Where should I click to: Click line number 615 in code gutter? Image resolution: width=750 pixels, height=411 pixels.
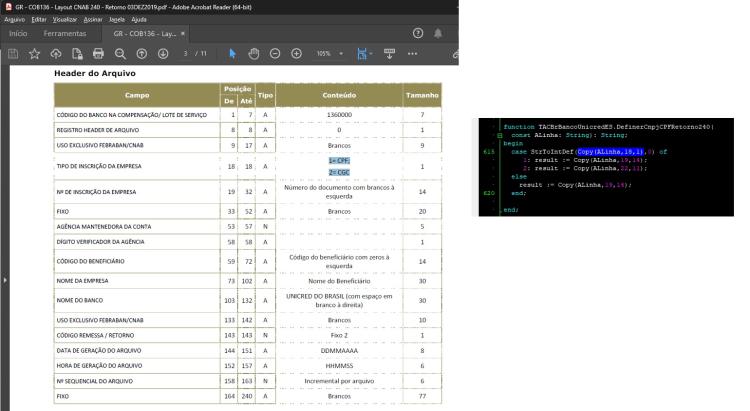pos(488,152)
